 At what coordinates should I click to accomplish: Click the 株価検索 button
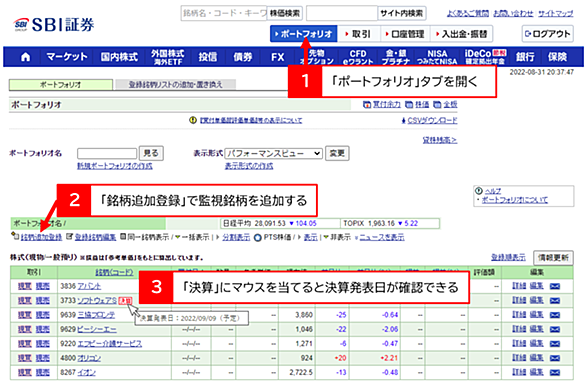tap(285, 13)
